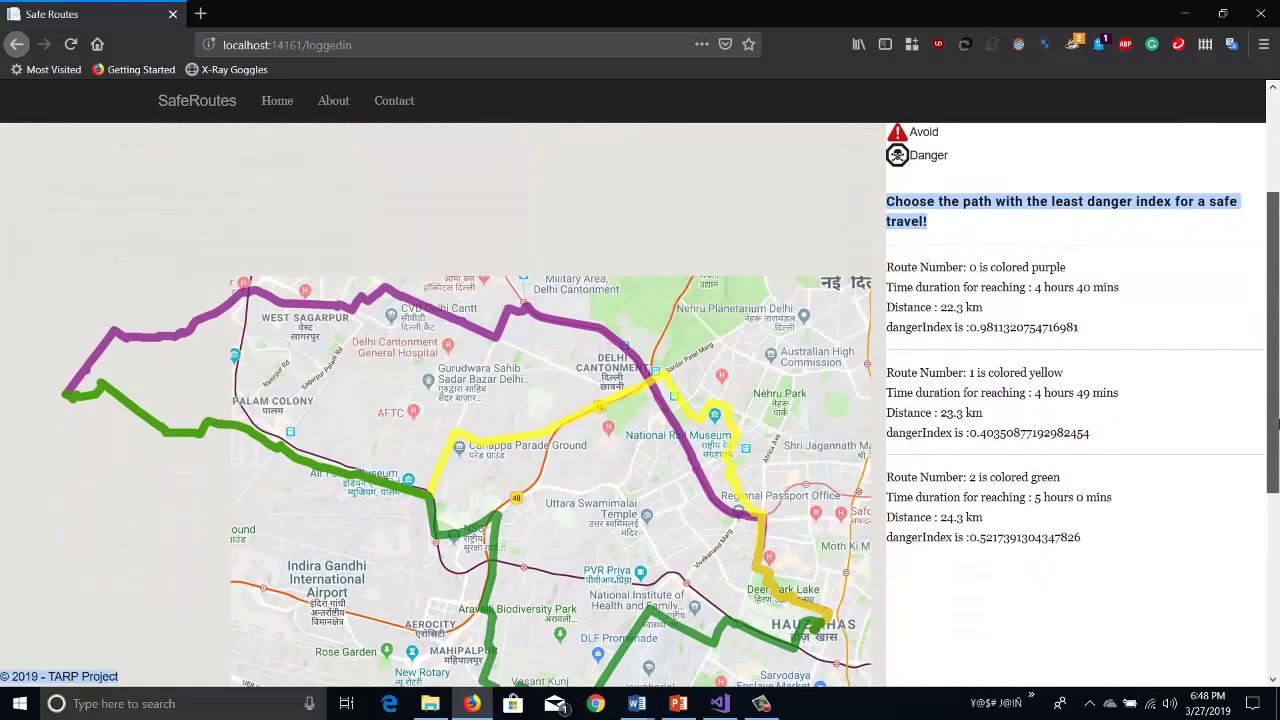Show hidden system tray icons chevron
Screen dimensions: 1280x720
pyautogui.click(x=1089, y=703)
